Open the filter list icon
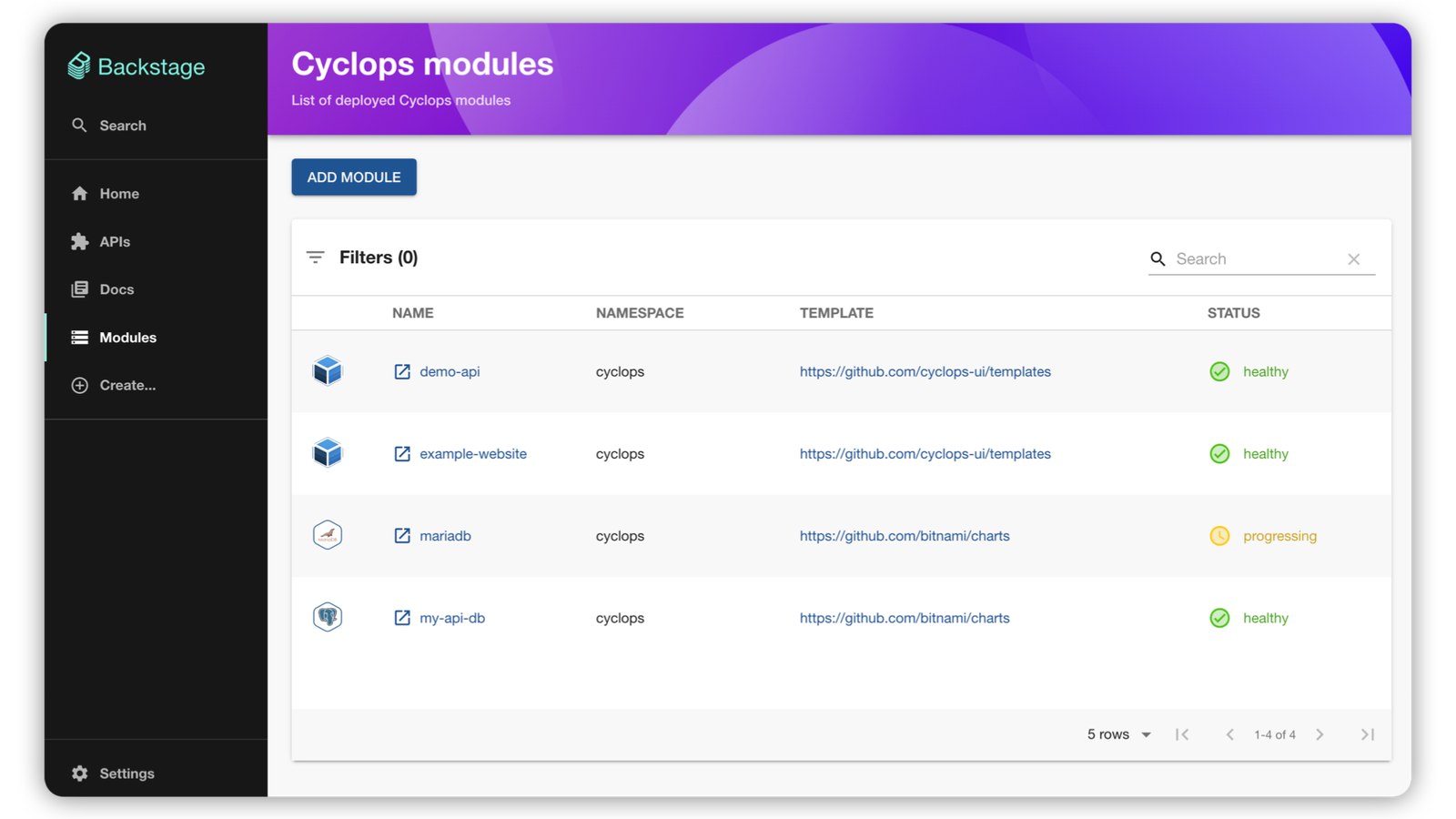Screen dimensions: 1456x819 click(x=315, y=258)
